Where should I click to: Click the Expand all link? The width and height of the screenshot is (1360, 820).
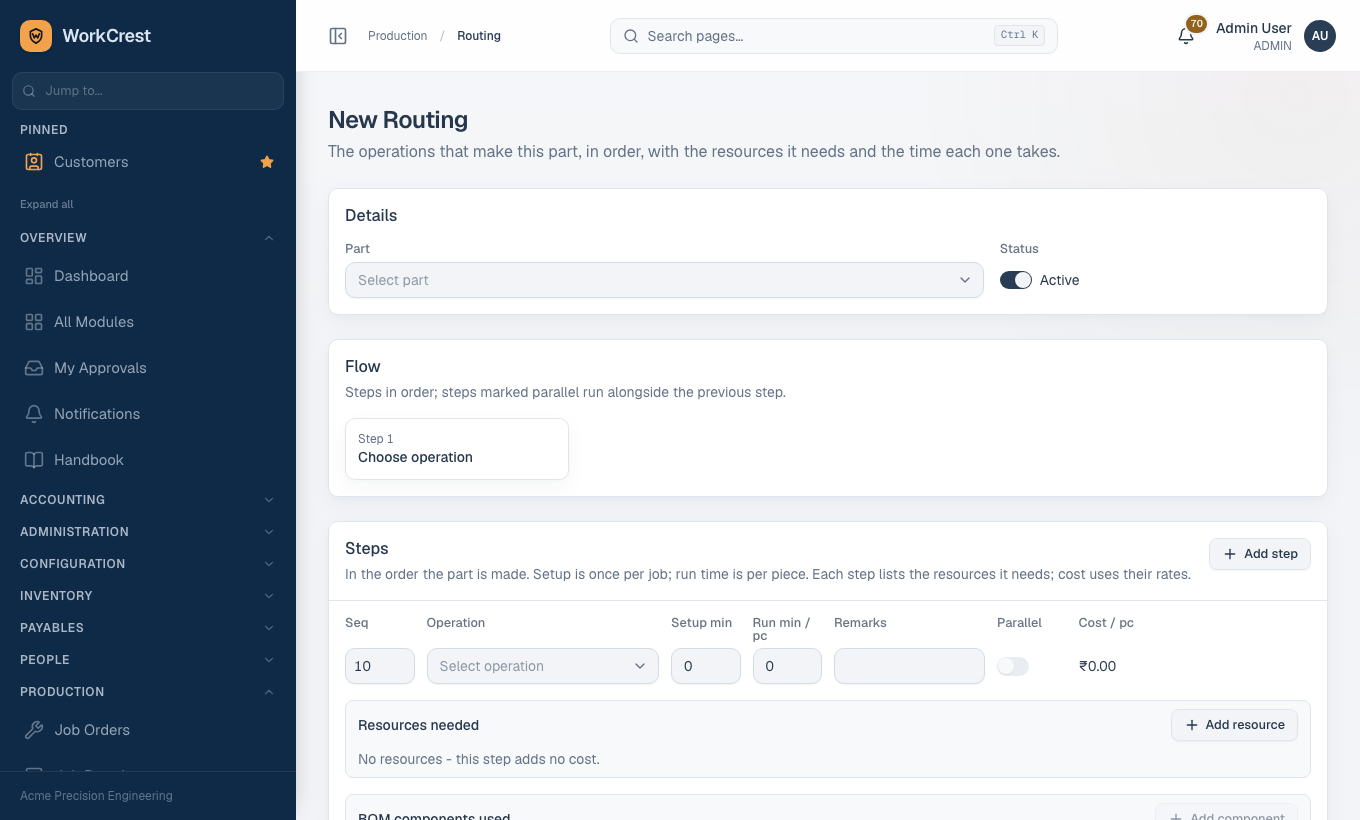click(47, 204)
